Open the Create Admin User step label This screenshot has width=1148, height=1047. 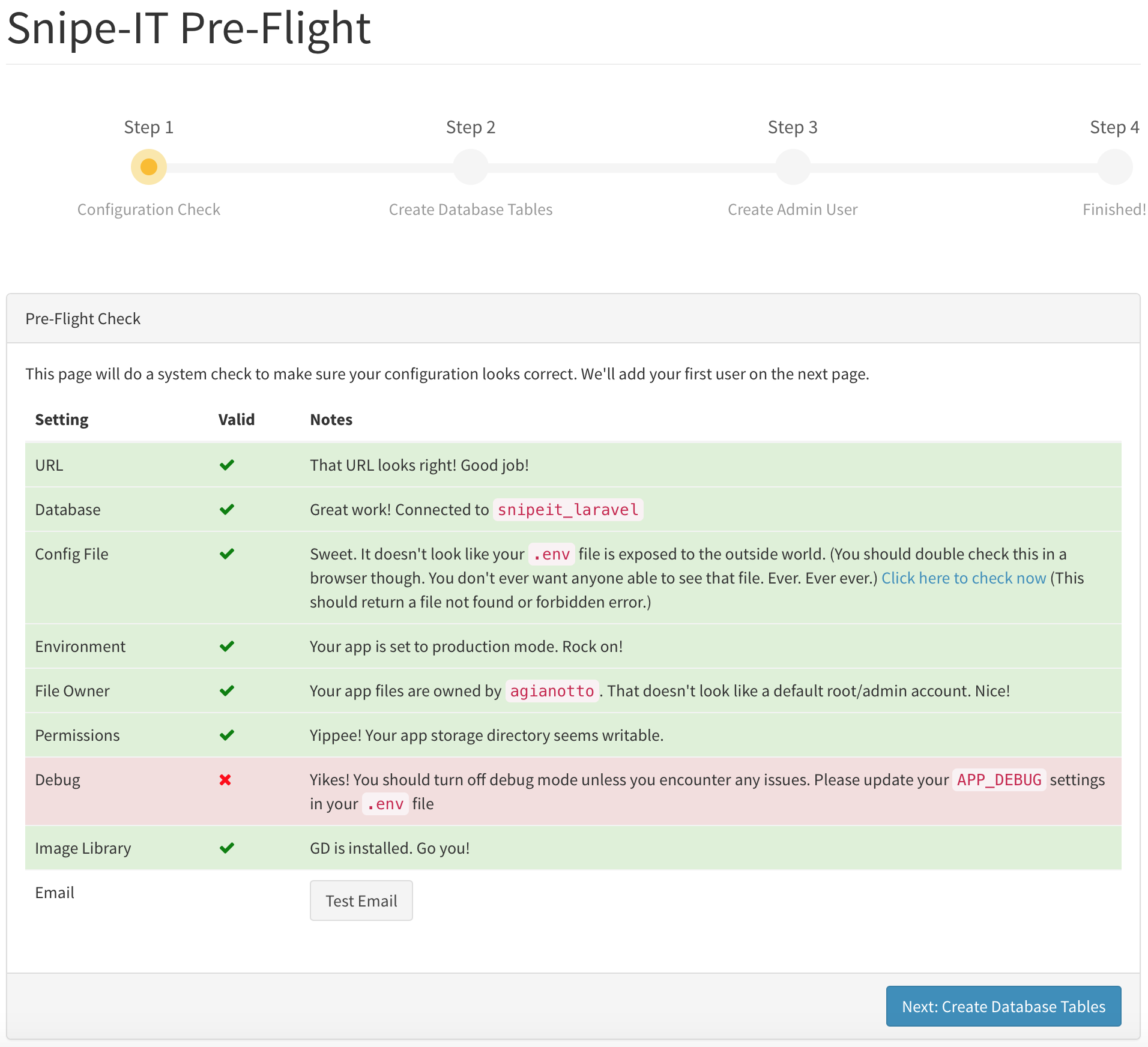click(793, 210)
